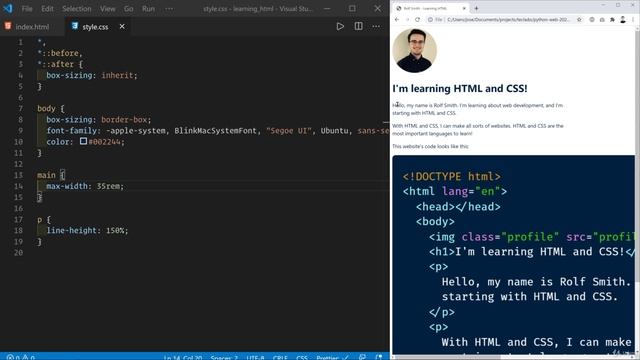Click the '<html lang="en">' line in code block
Screen dimensions: 640x360
(x=455, y=191)
